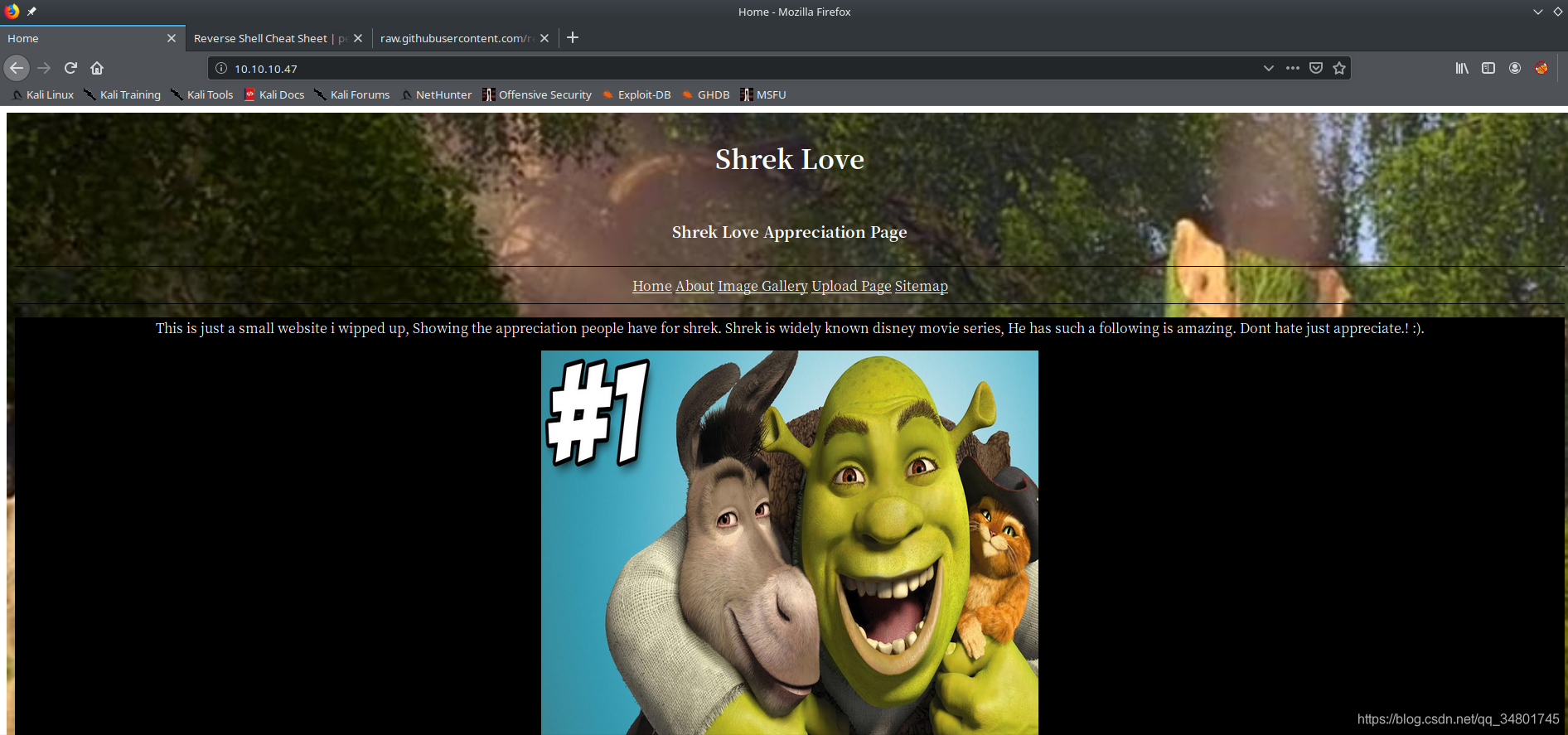Open the Kali Training bookmark
Screen dimensions: 1568x735
pos(123,94)
